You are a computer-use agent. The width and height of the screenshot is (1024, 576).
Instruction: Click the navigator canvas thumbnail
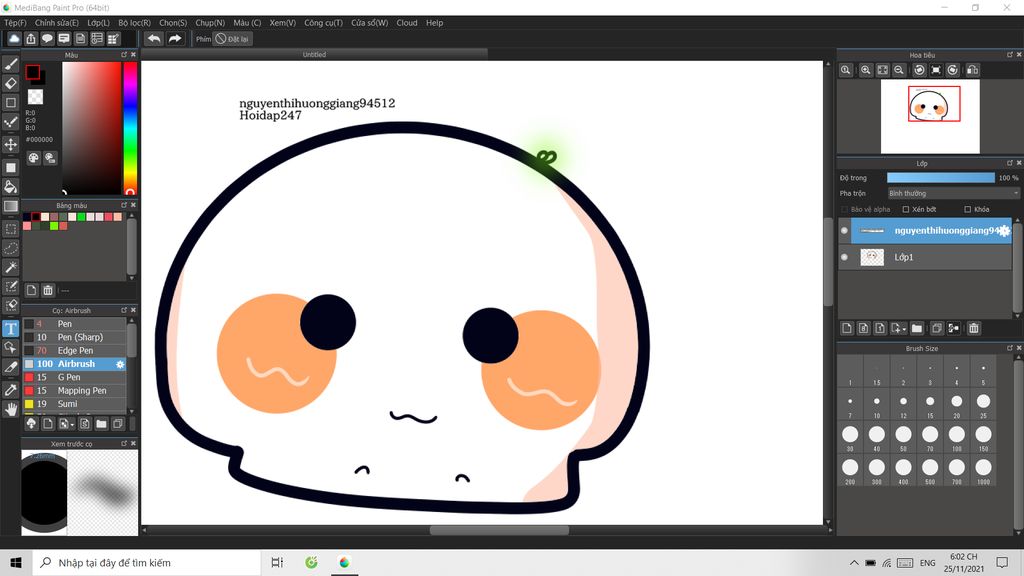pos(930,116)
